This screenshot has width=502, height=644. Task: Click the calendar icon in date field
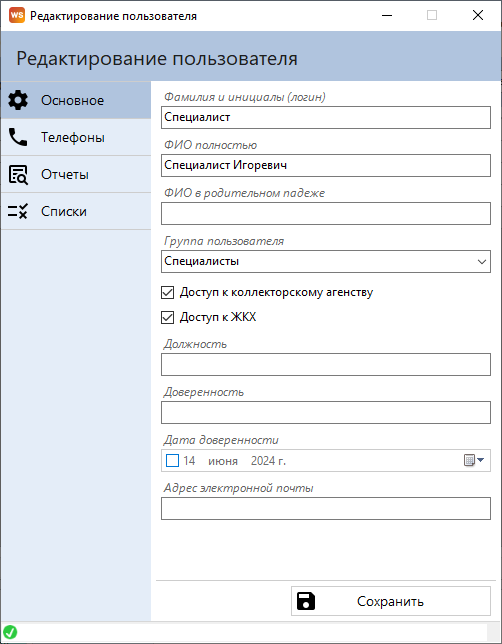[x=469, y=460]
